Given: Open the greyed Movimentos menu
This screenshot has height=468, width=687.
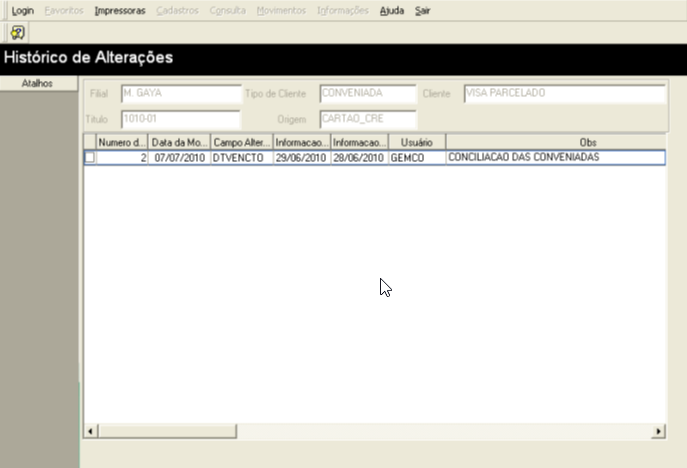Looking at the screenshot, I should 281,11.
